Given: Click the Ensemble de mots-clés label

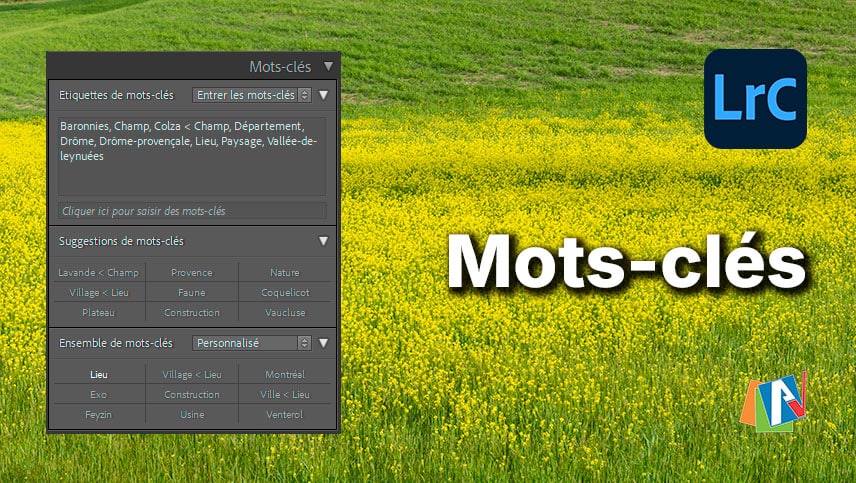Looking at the screenshot, I should pos(116,343).
